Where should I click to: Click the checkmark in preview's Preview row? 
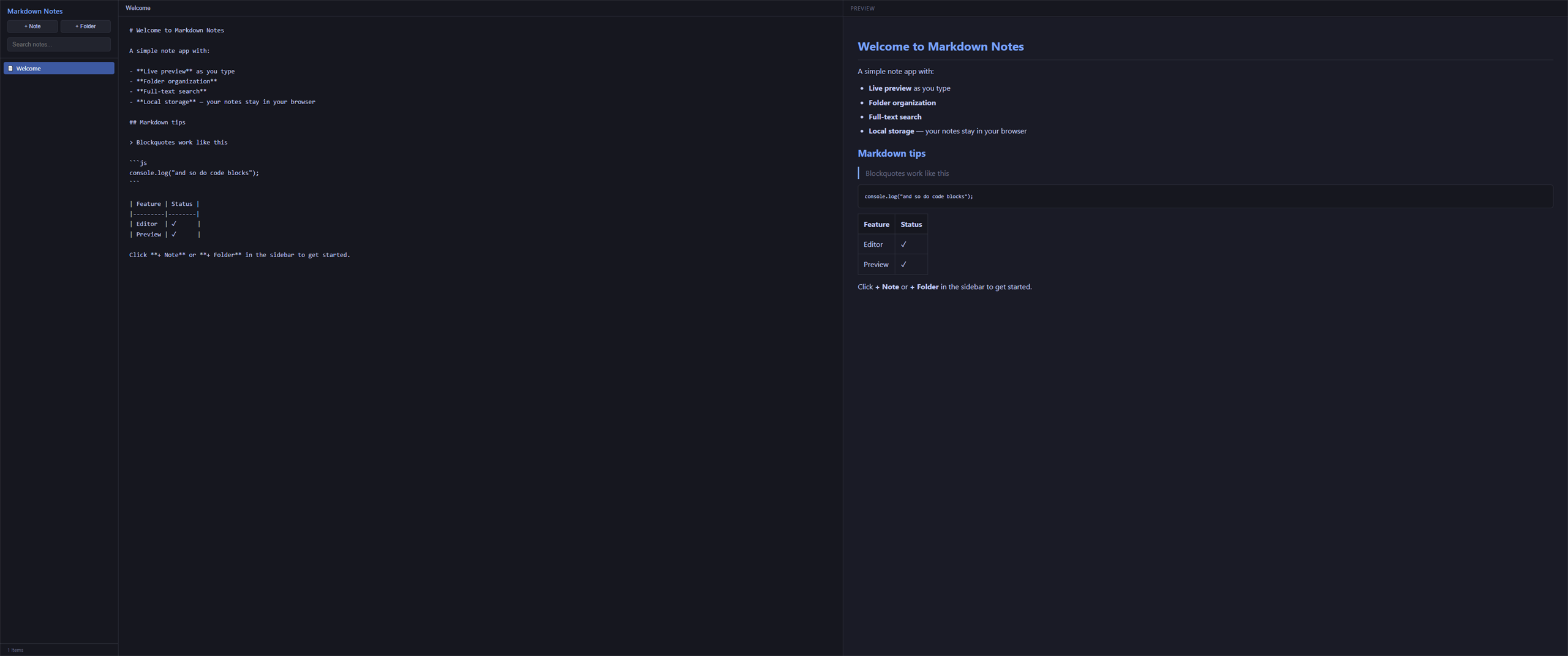coord(903,265)
